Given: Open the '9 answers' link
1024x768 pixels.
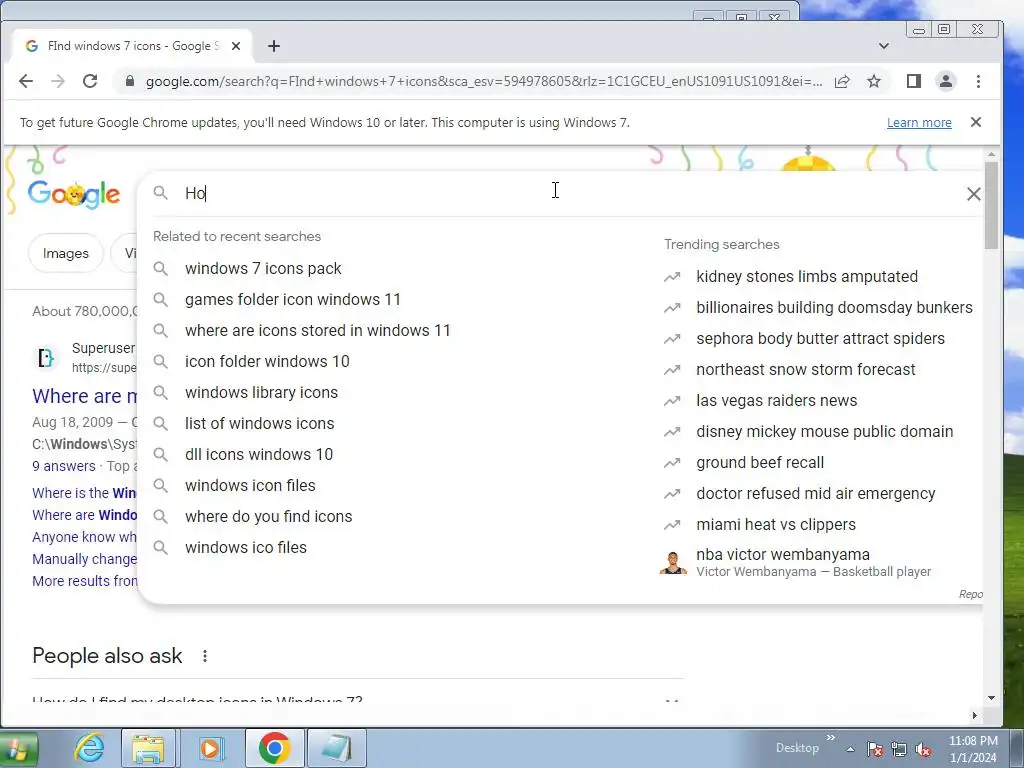Looking at the screenshot, I should coord(63,466).
